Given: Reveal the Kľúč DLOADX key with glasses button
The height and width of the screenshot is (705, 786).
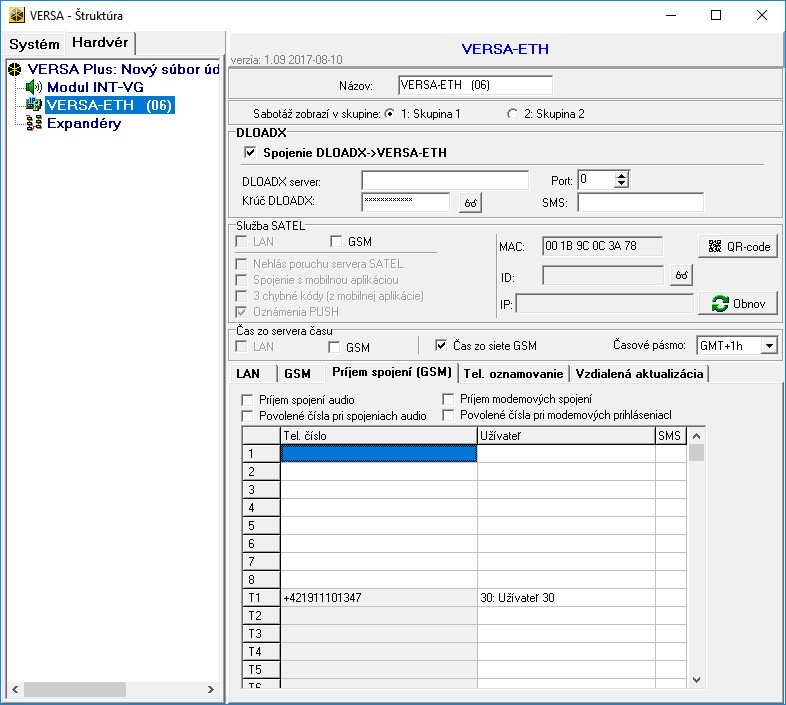Looking at the screenshot, I should [x=470, y=203].
